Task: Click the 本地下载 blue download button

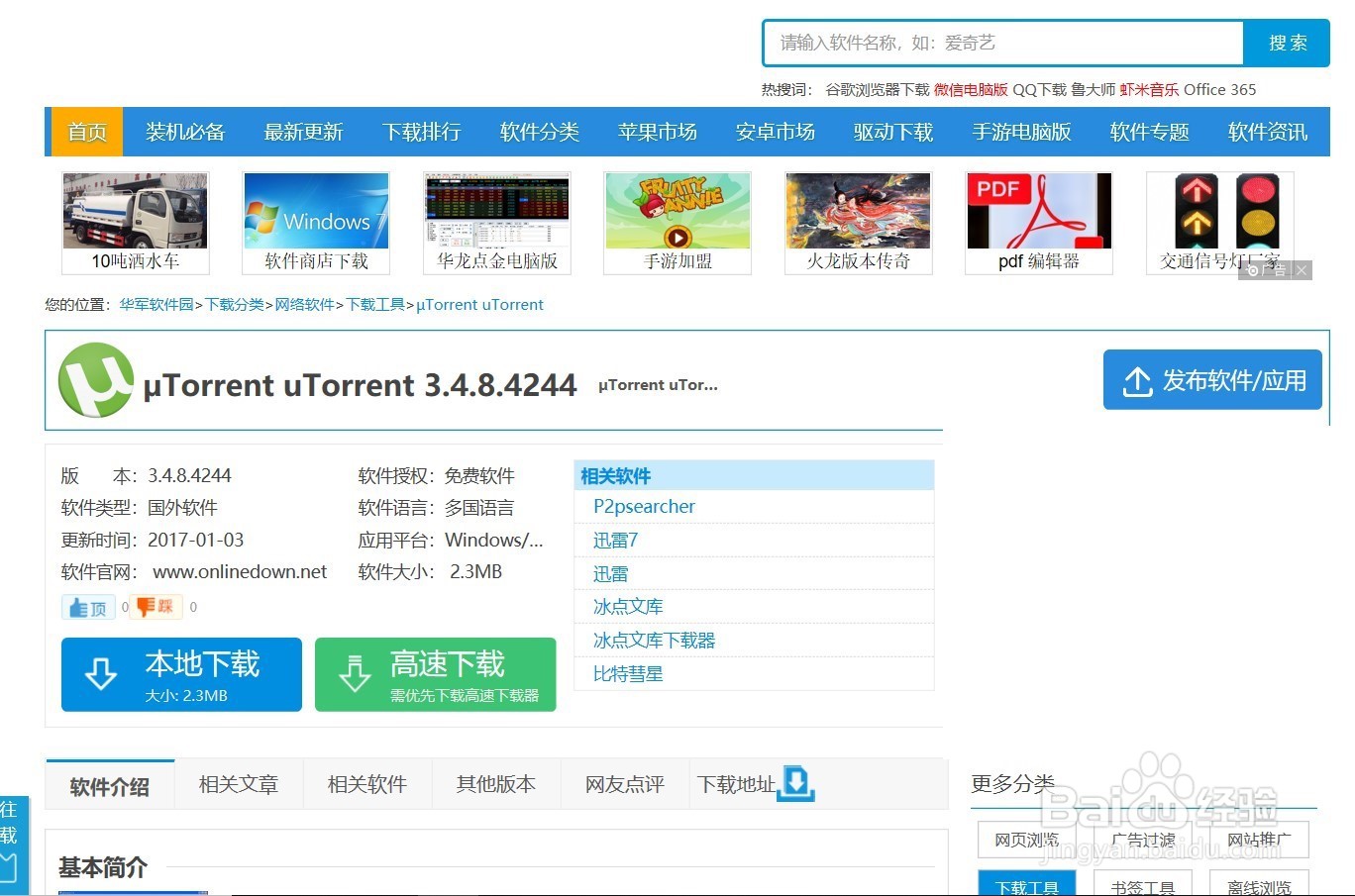Action: pyautogui.click(x=181, y=674)
